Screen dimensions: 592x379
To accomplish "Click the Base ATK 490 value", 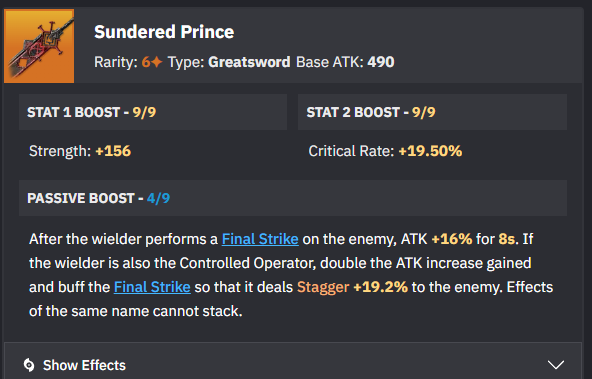I will click(381, 62).
